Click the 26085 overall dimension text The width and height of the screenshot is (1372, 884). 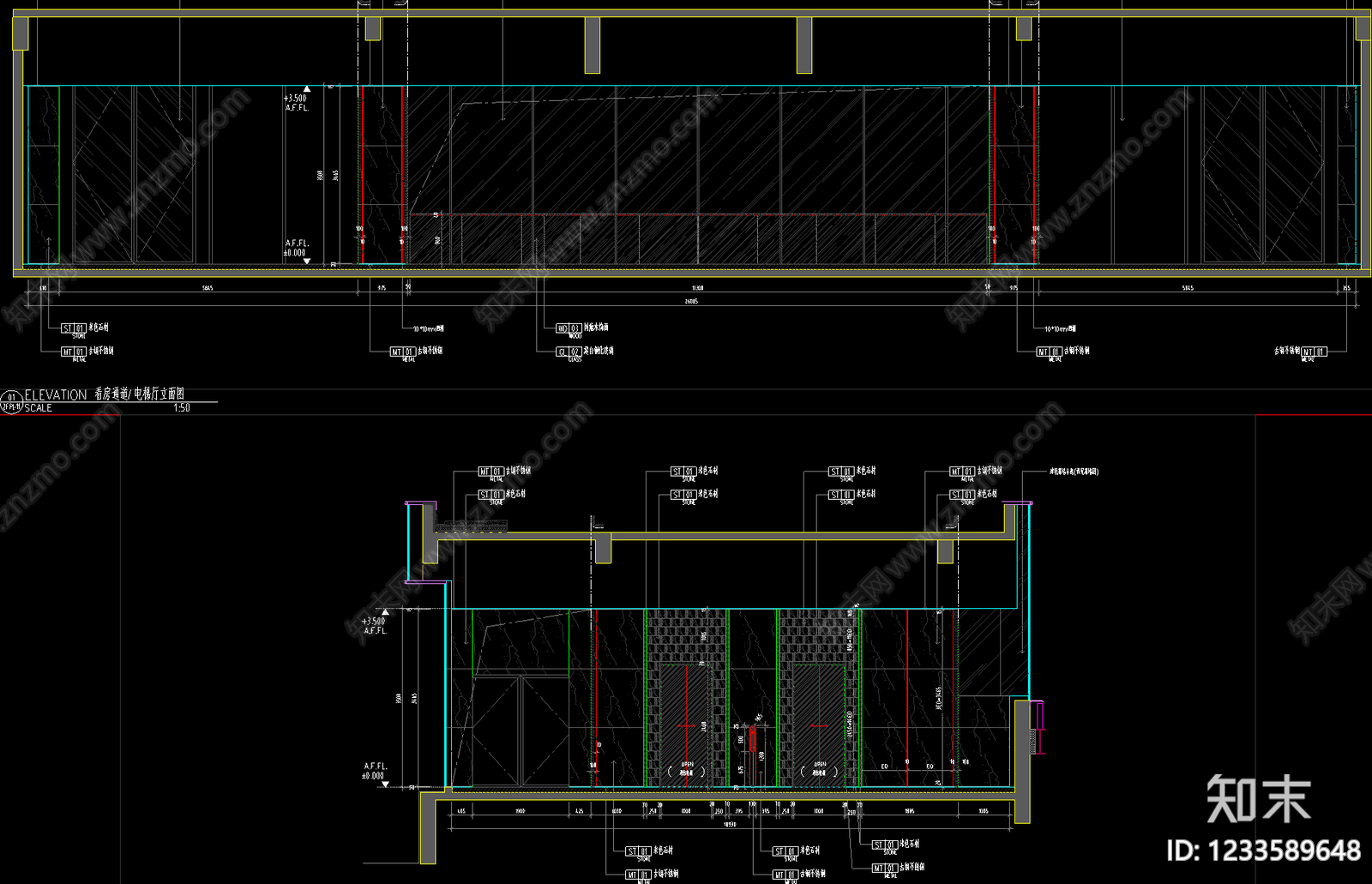click(691, 302)
